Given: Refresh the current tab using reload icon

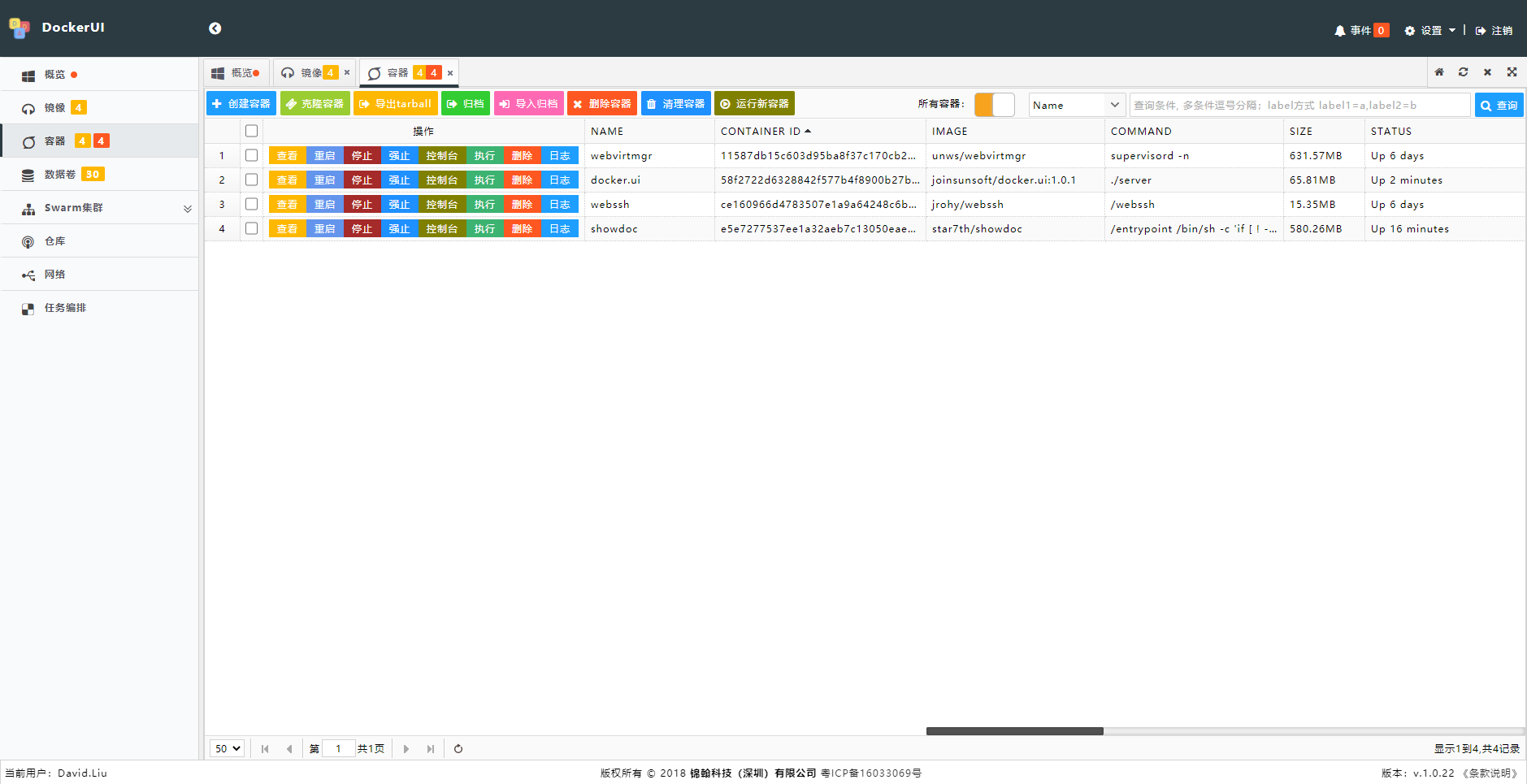Looking at the screenshot, I should [x=1463, y=72].
